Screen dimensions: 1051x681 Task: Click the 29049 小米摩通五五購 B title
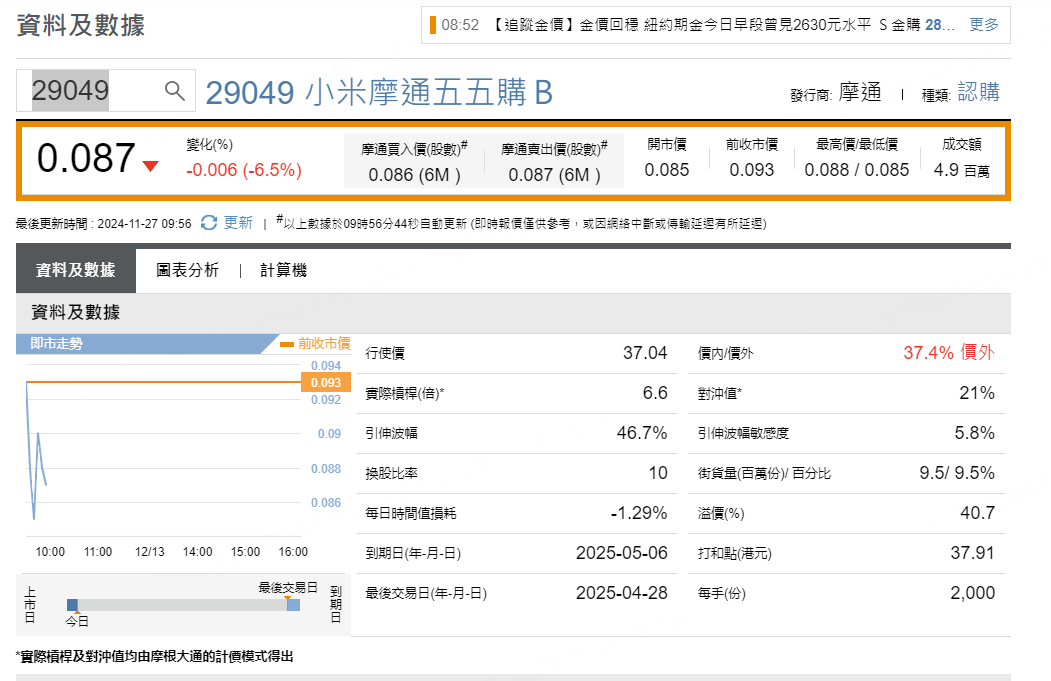[x=379, y=93]
